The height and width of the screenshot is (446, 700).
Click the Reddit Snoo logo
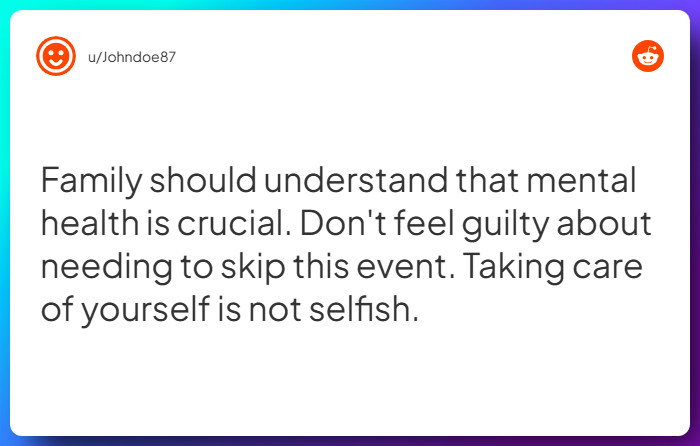[648, 56]
